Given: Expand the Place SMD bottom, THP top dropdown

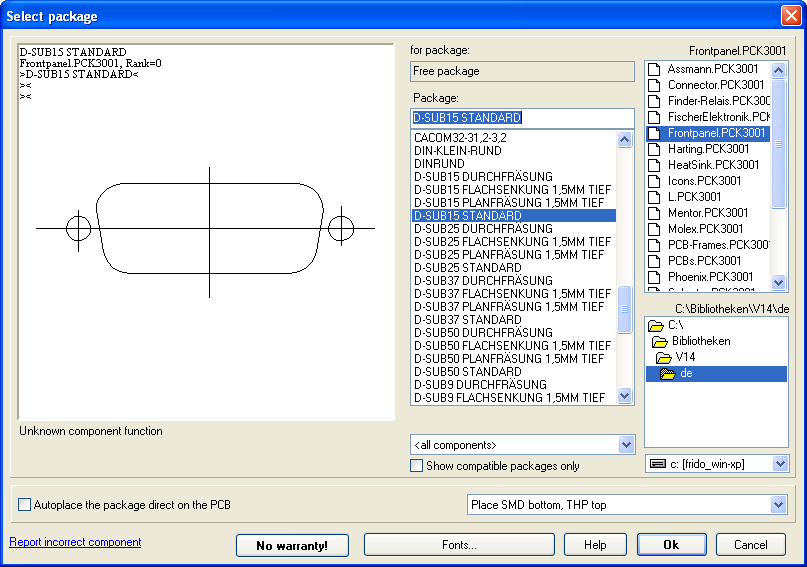Looking at the screenshot, I should pos(778,505).
